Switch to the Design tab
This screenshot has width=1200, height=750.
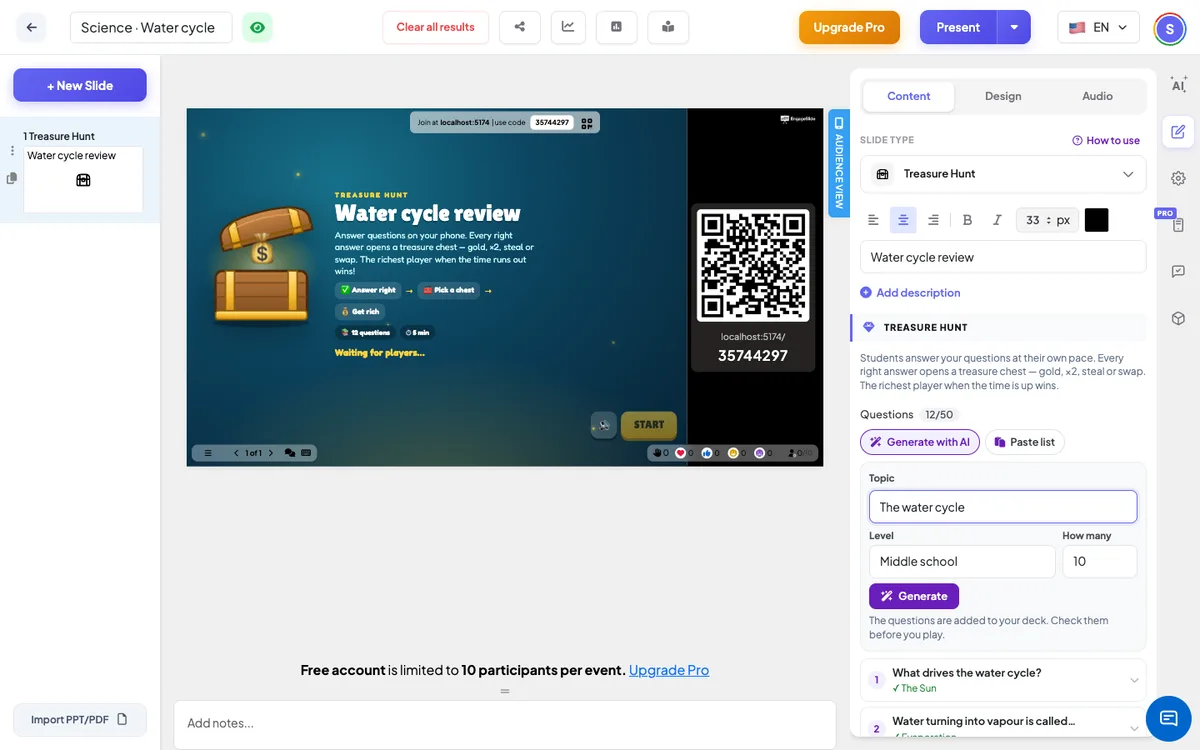[1003, 96]
